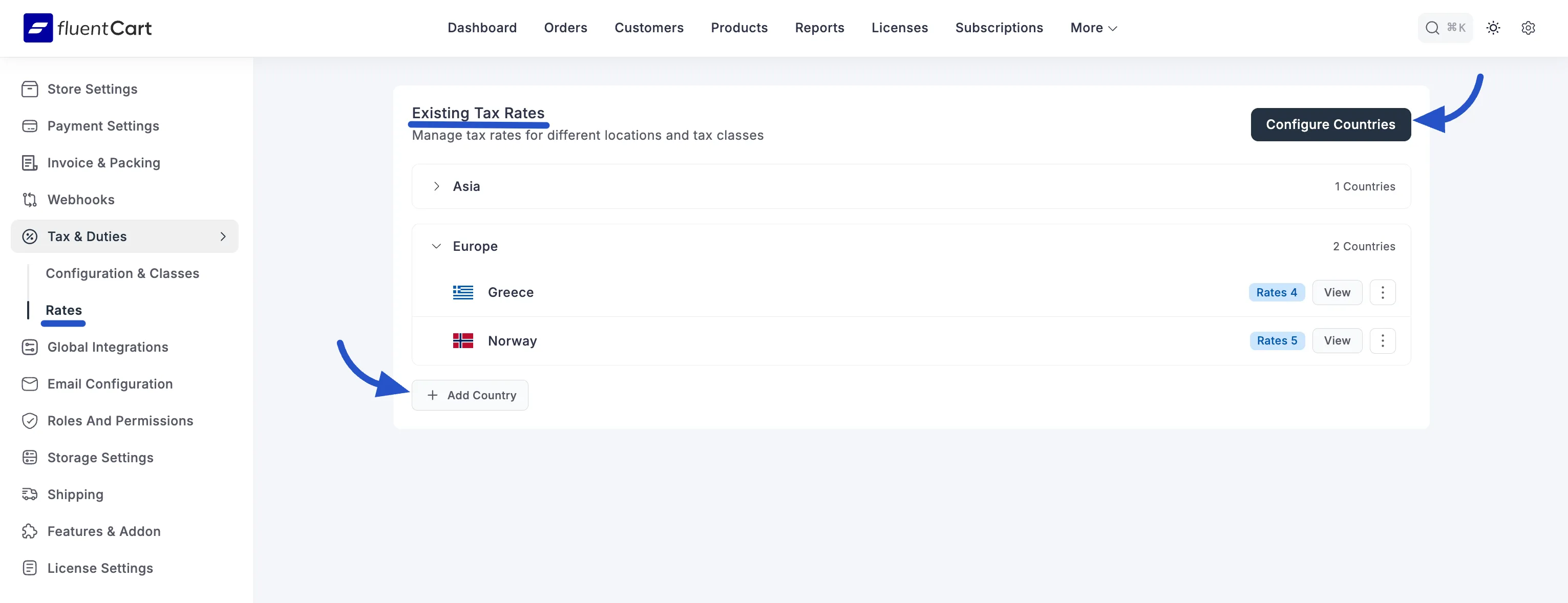The image size is (1568, 603).
Task: Open Configuration & Classes submenu item
Action: (122, 273)
